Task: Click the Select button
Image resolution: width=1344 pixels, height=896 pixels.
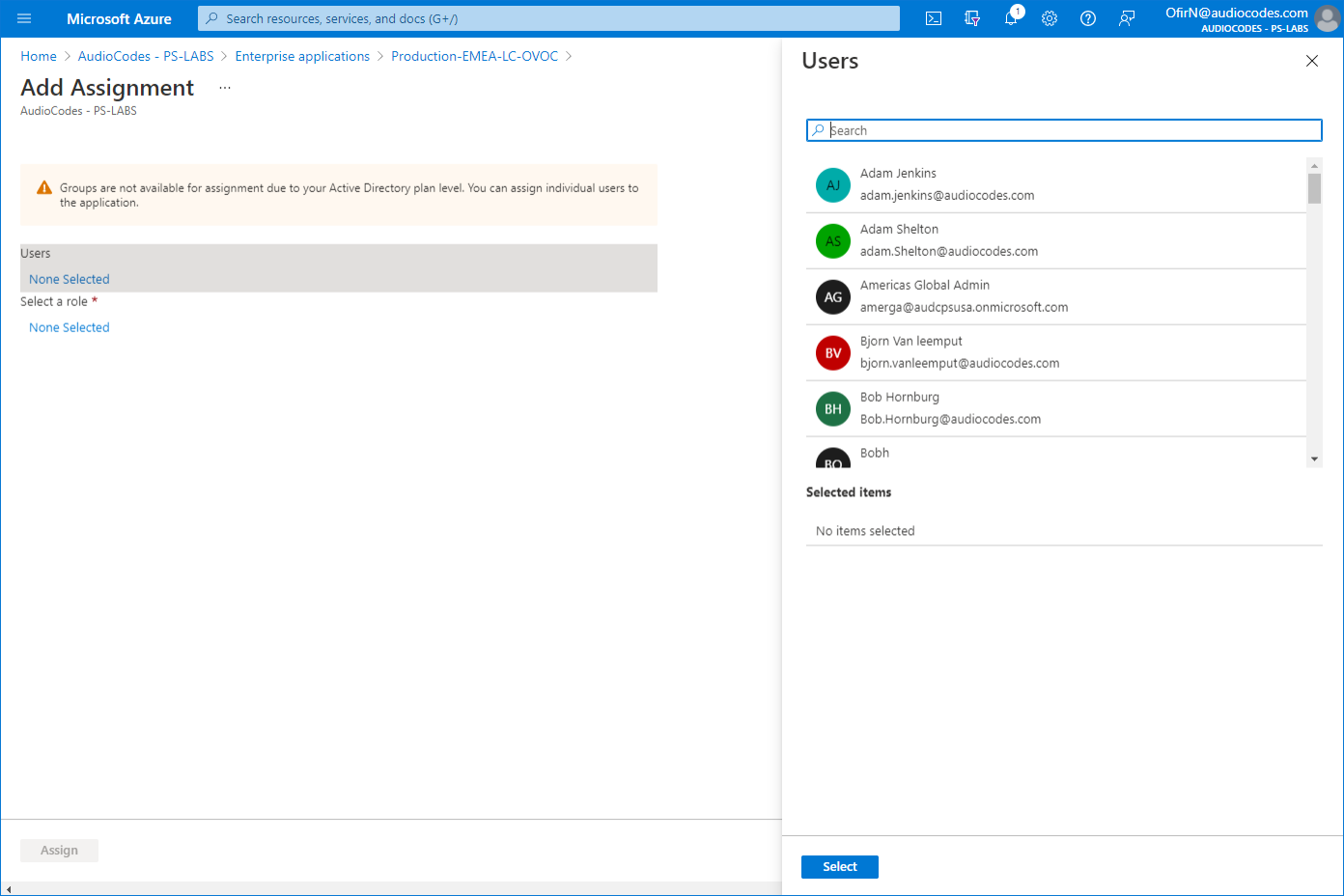Action: pyautogui.click(x=840, y=867)
